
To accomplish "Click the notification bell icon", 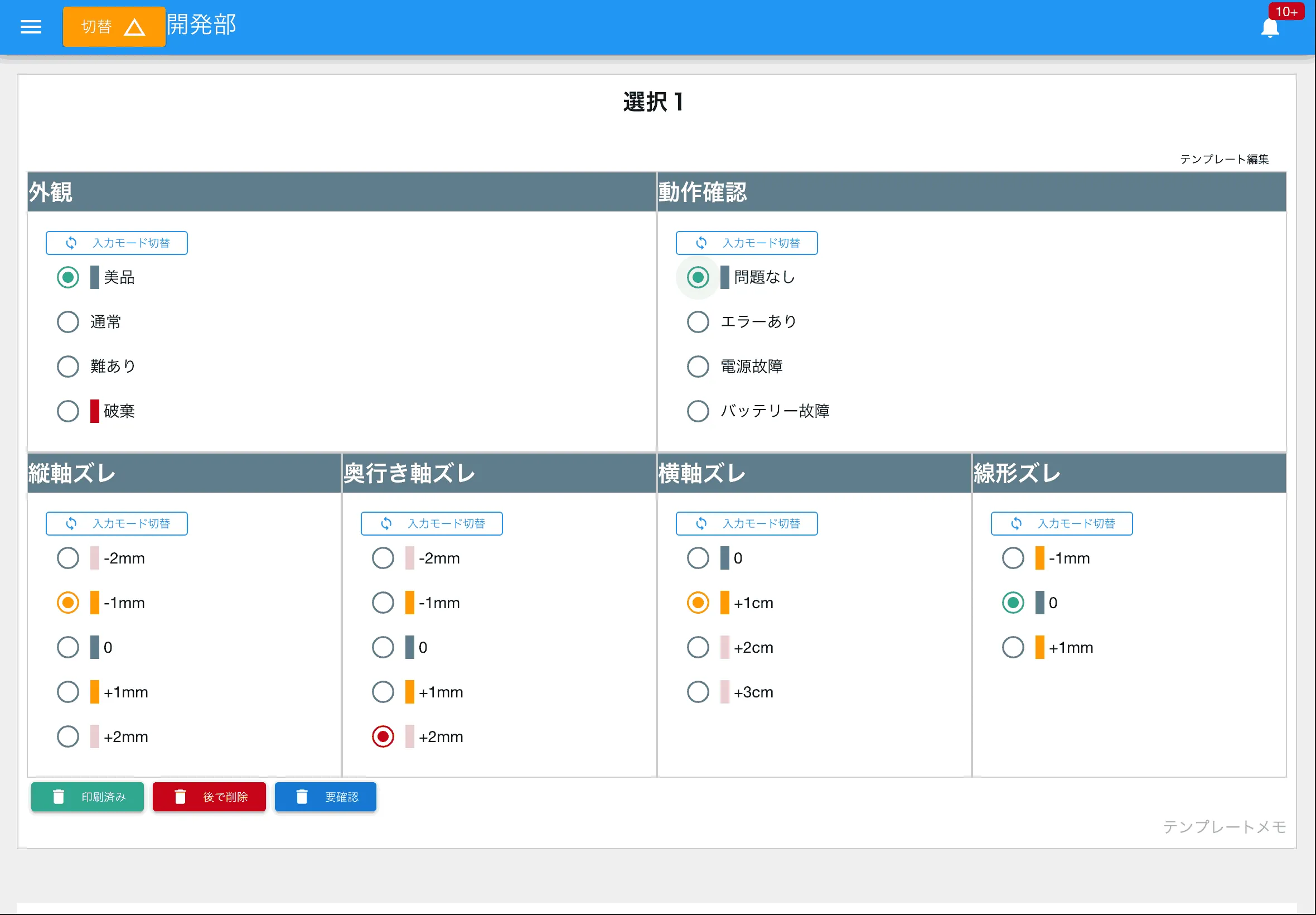I will pos(1270,27).
